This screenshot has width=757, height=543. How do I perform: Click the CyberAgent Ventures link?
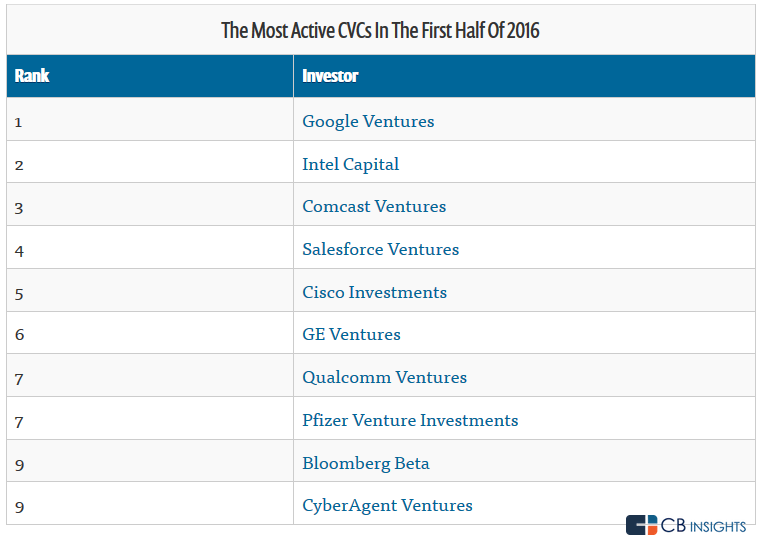[x=387, y=505]
